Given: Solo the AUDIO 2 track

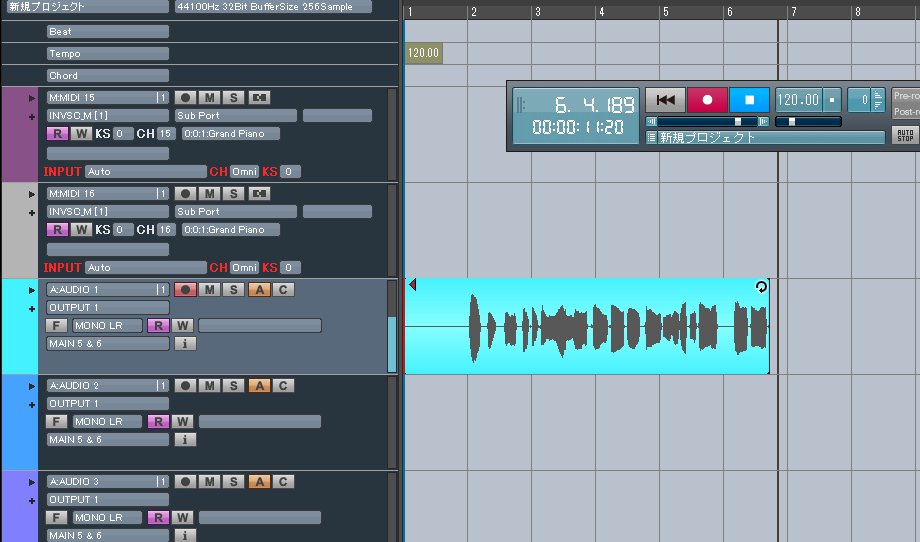Looking at the screenshot, I should [234, 385].
